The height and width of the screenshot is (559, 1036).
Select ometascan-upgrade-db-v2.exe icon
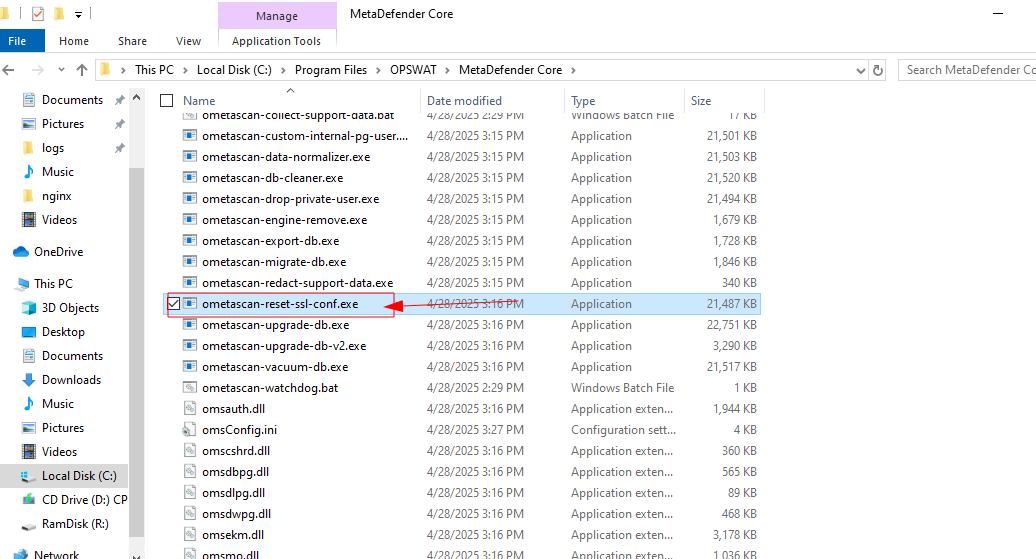tap(190, 346)
